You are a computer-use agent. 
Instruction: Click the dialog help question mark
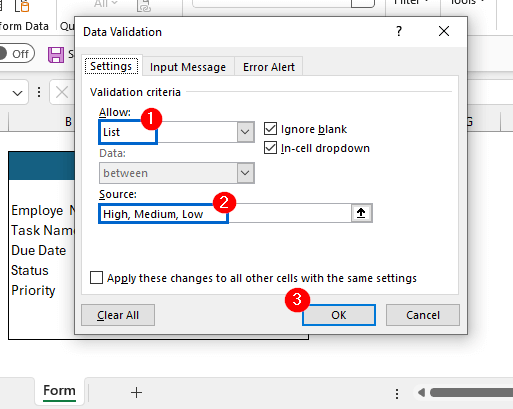399,32
